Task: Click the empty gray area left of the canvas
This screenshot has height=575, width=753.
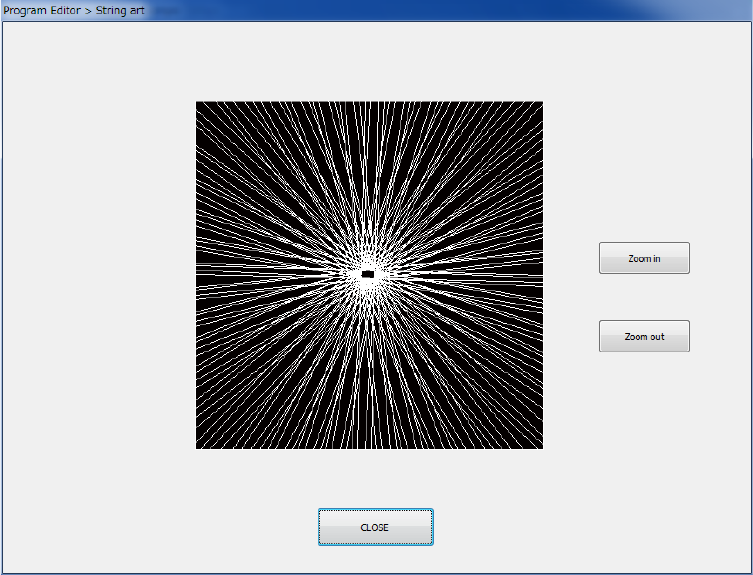Action: coord(98,275)
